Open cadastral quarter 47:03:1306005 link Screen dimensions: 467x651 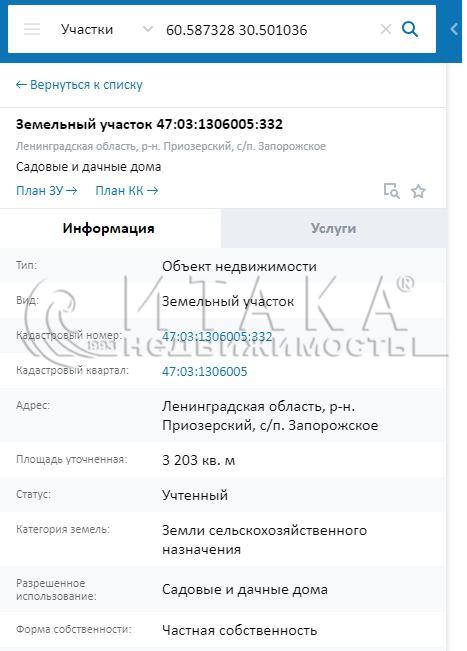pos(205,371)
